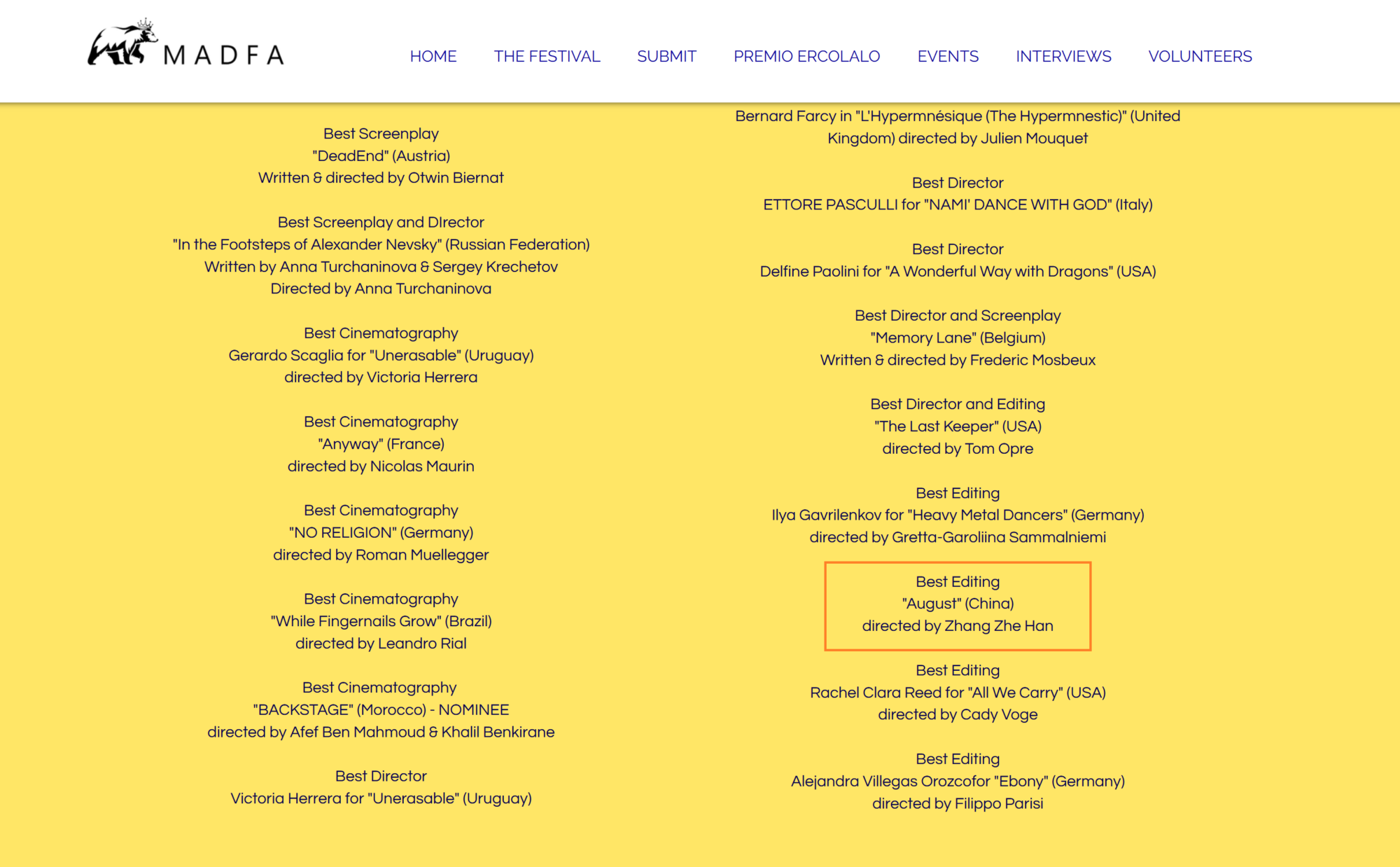
Task: Click 'Written by Anna Turchaninova & Sergey Krechetov'
Action: 381,267
